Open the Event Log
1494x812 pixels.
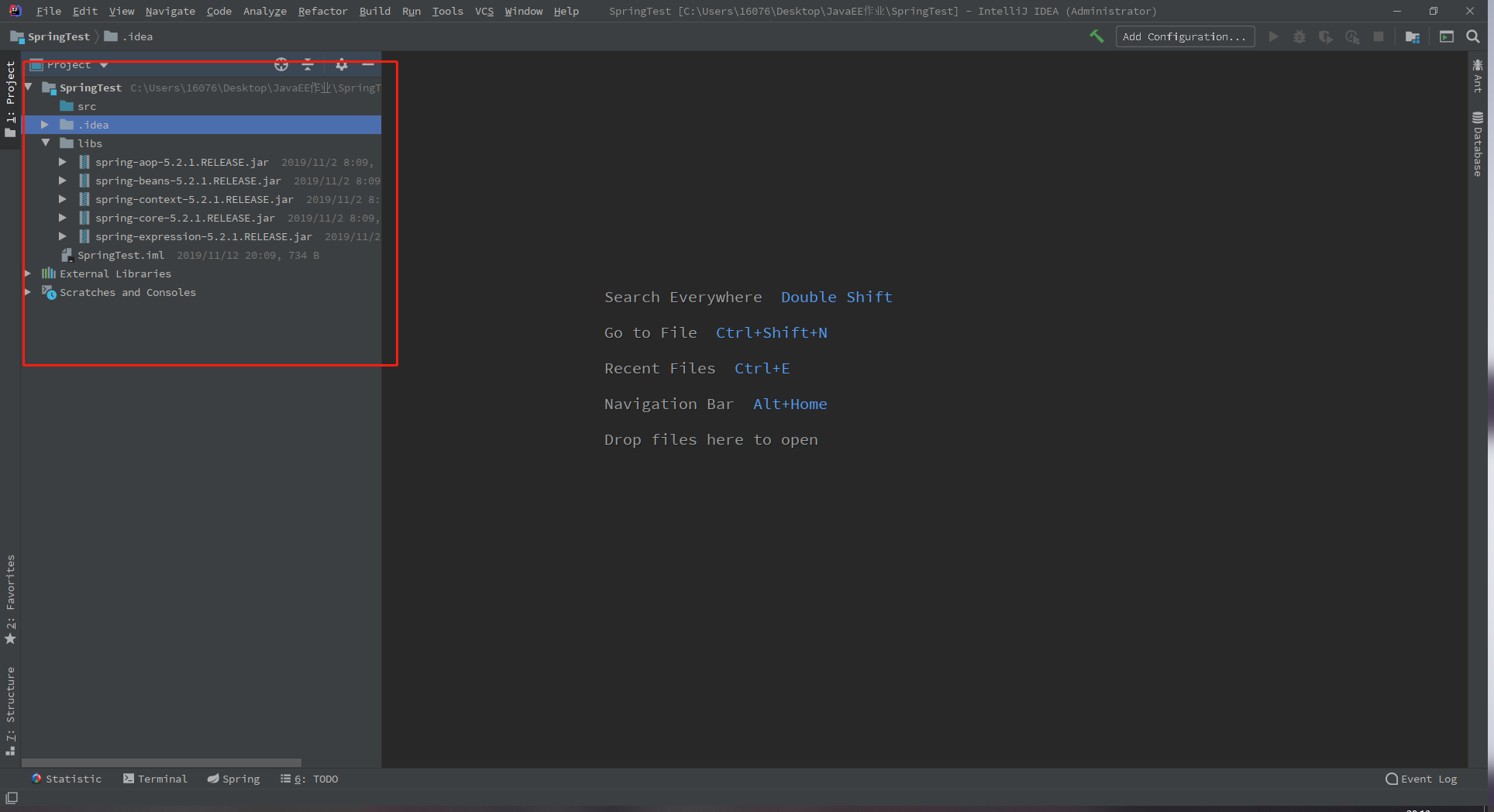1421,779
